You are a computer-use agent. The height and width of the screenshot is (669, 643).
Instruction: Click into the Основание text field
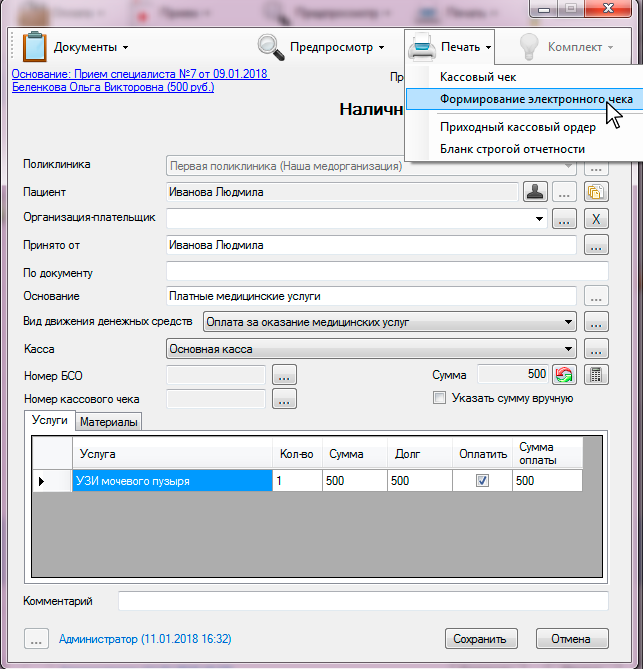(x=371, y=296)
